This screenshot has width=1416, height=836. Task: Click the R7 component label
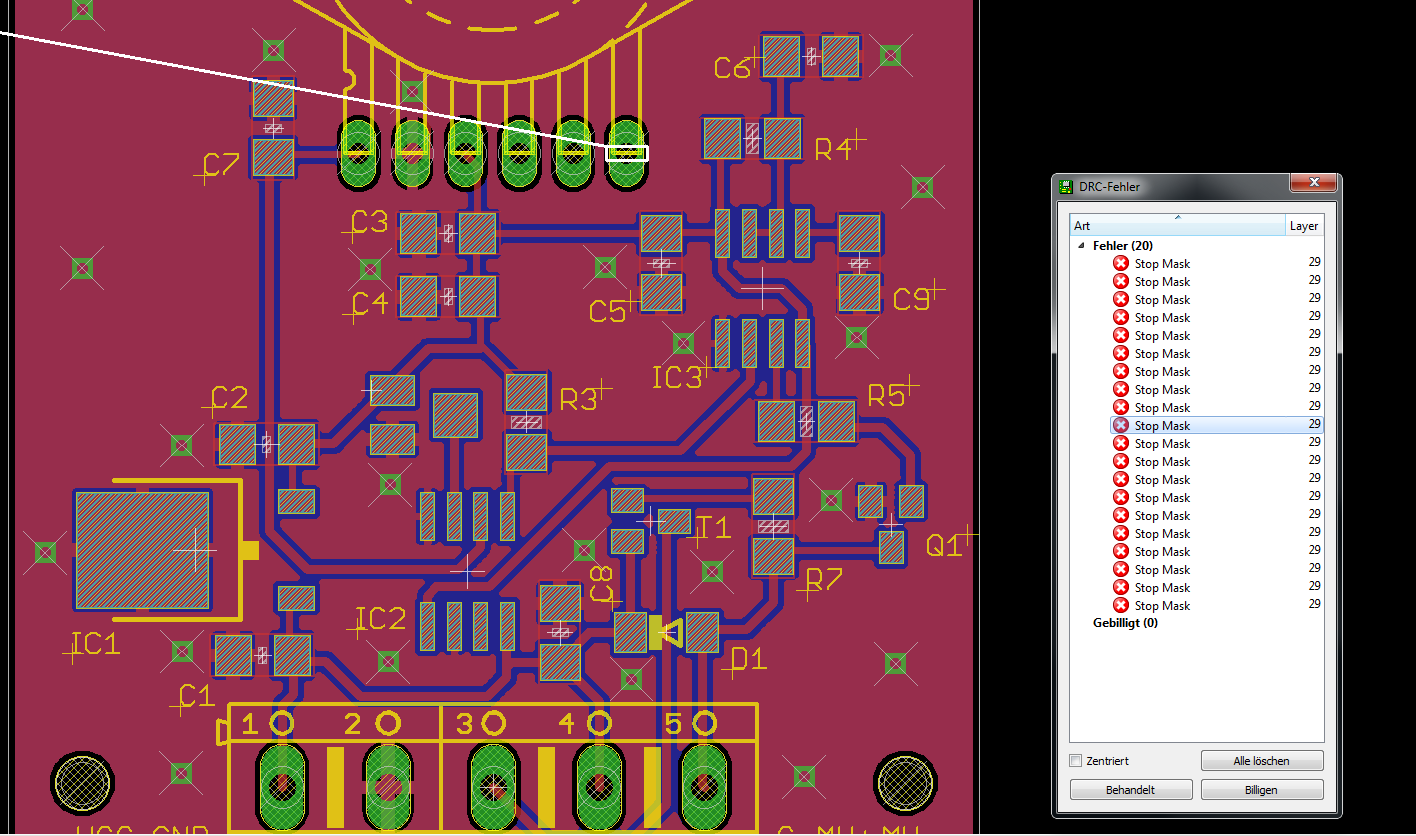(824, 580)
